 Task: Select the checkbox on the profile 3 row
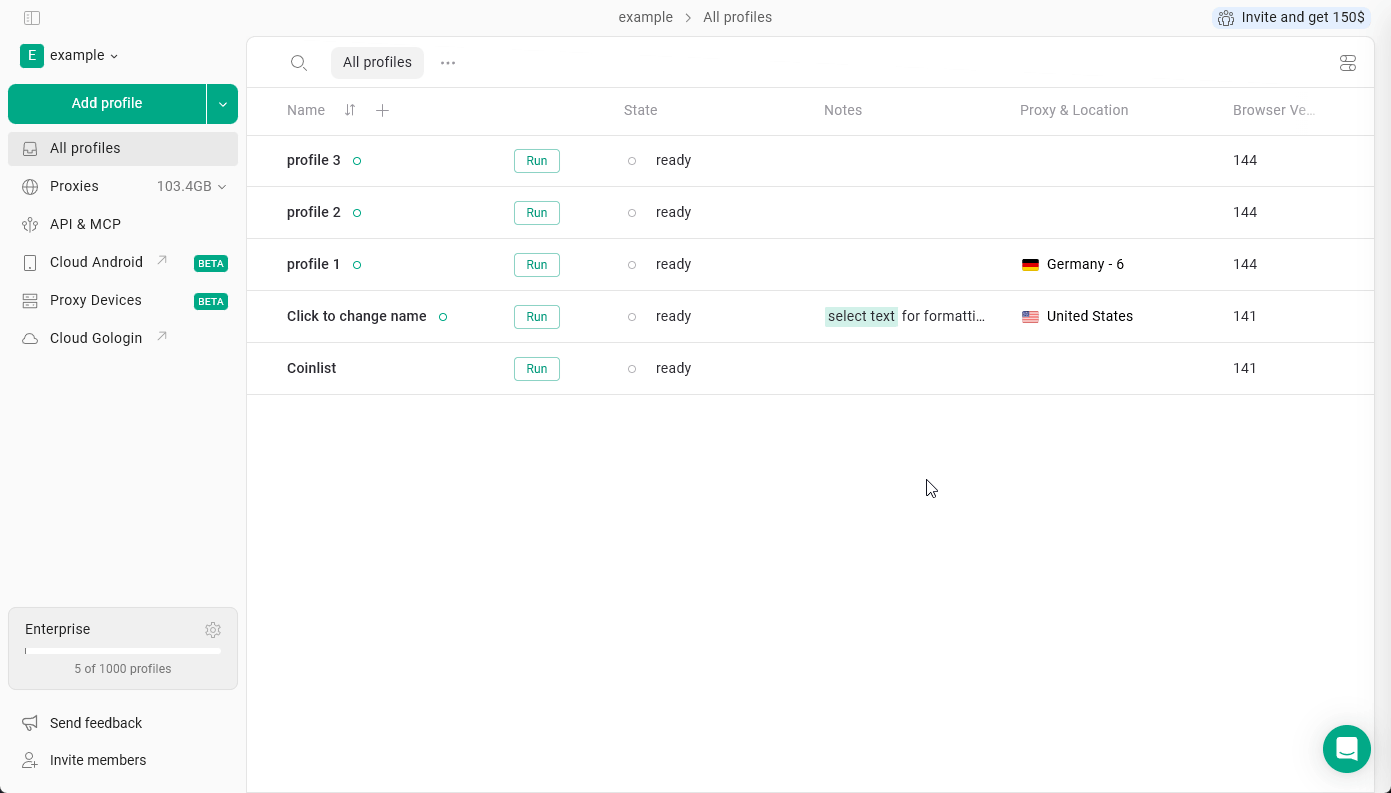[268, 160]
